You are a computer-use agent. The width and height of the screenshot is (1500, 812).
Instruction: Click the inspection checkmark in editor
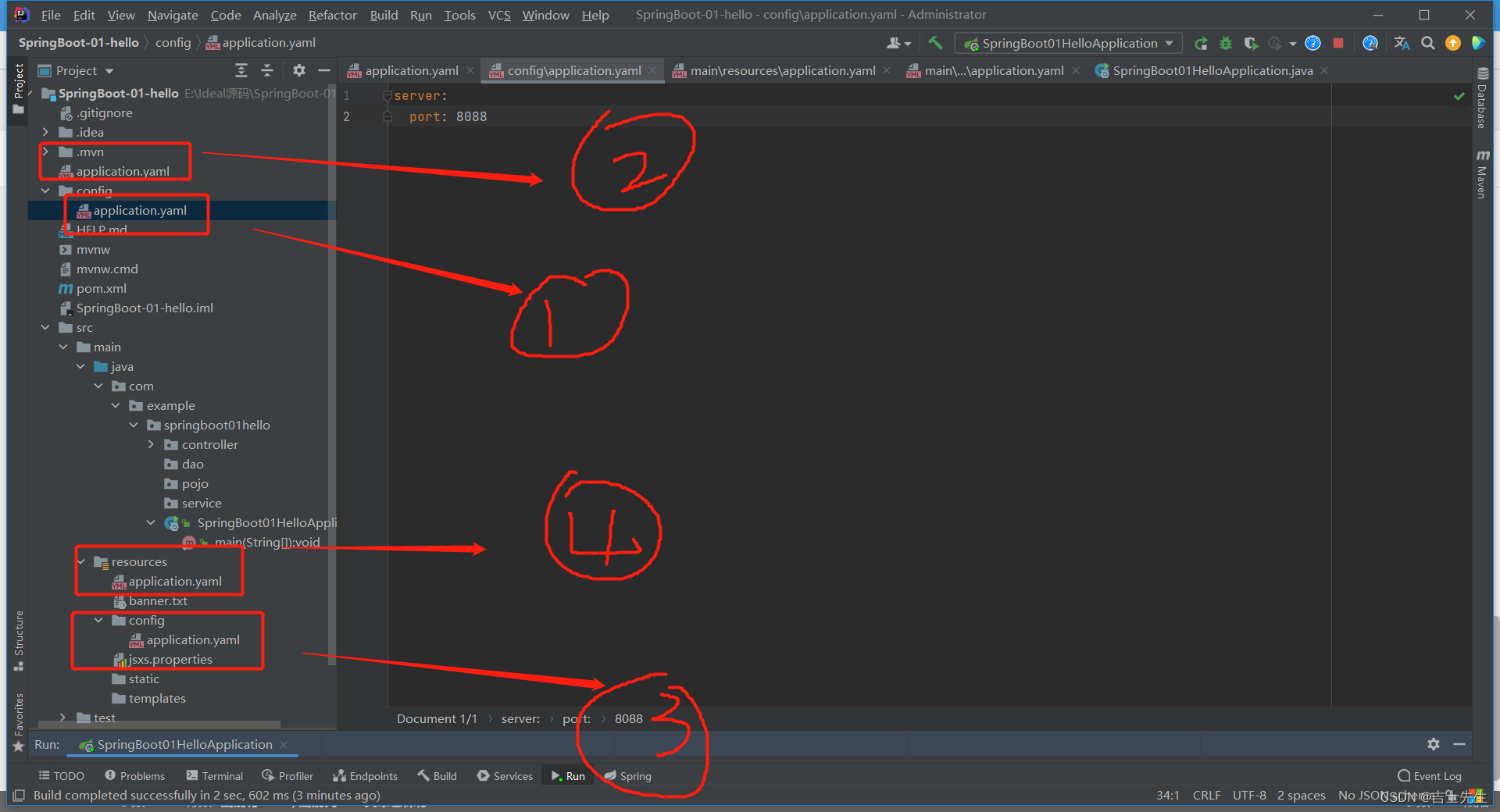[x=1459, y=96]
